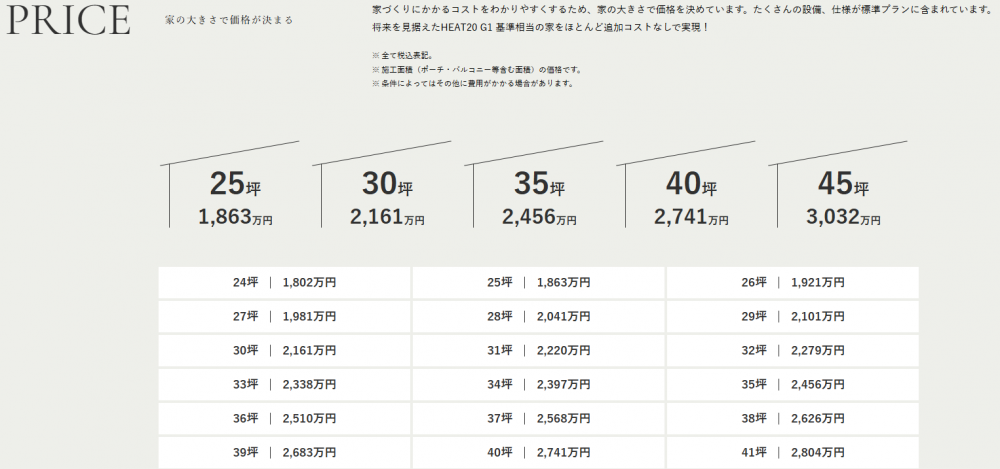Click the 34坪 2,397万円 table cell
This screenshot has height=469, width=1000.
click(x=538, y=385)
